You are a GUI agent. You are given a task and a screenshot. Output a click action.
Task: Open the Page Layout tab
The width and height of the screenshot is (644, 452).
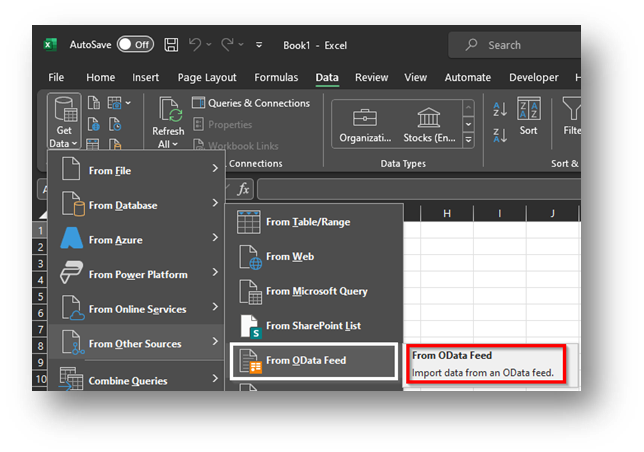207,77
